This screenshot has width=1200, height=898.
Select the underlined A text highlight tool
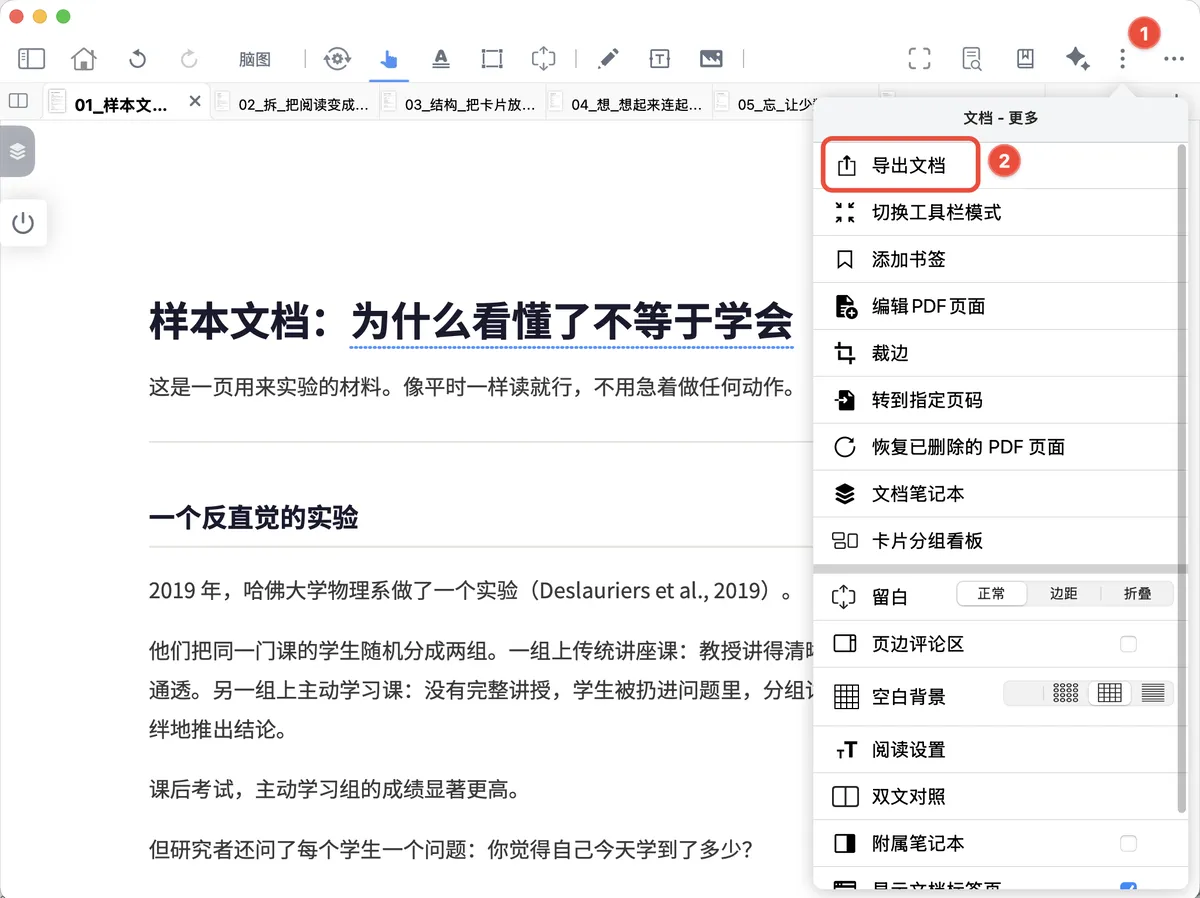tap(441, 59)
